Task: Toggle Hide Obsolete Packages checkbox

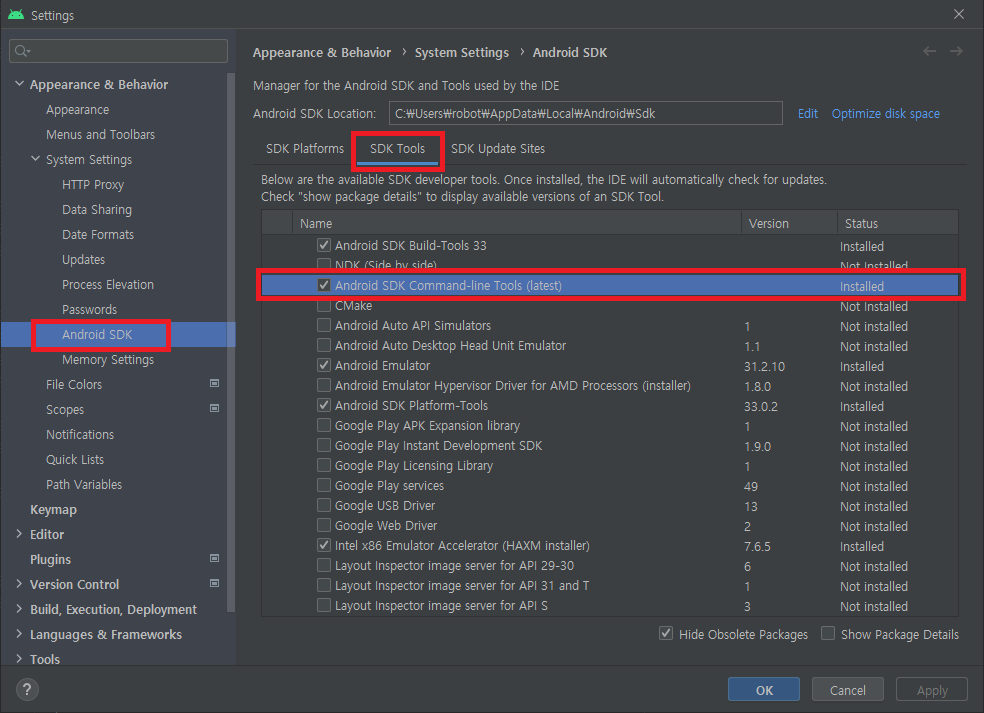Action: 666,633
